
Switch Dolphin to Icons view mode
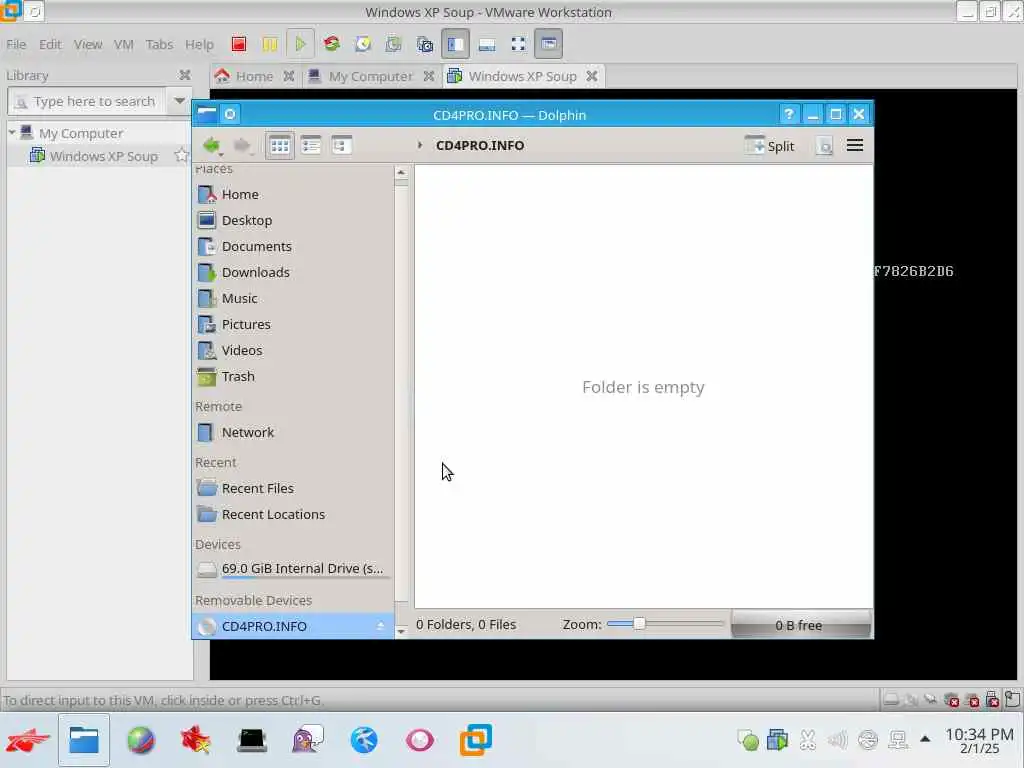click(280, 146)
